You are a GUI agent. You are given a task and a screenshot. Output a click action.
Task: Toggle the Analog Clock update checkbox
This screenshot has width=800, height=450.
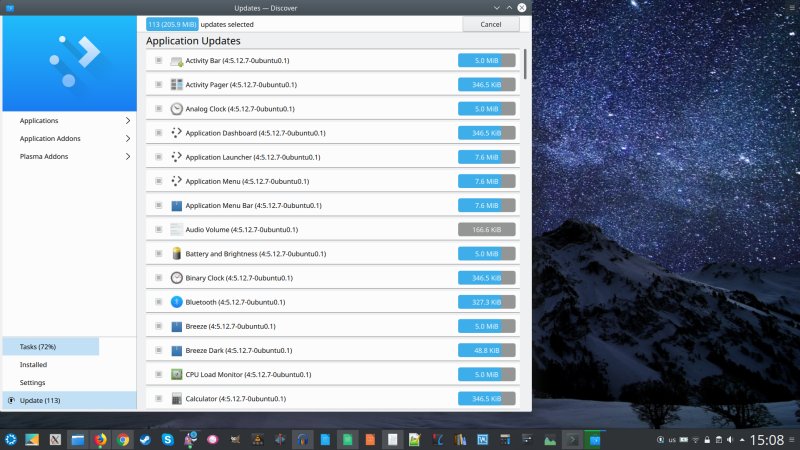coord(159,109)
